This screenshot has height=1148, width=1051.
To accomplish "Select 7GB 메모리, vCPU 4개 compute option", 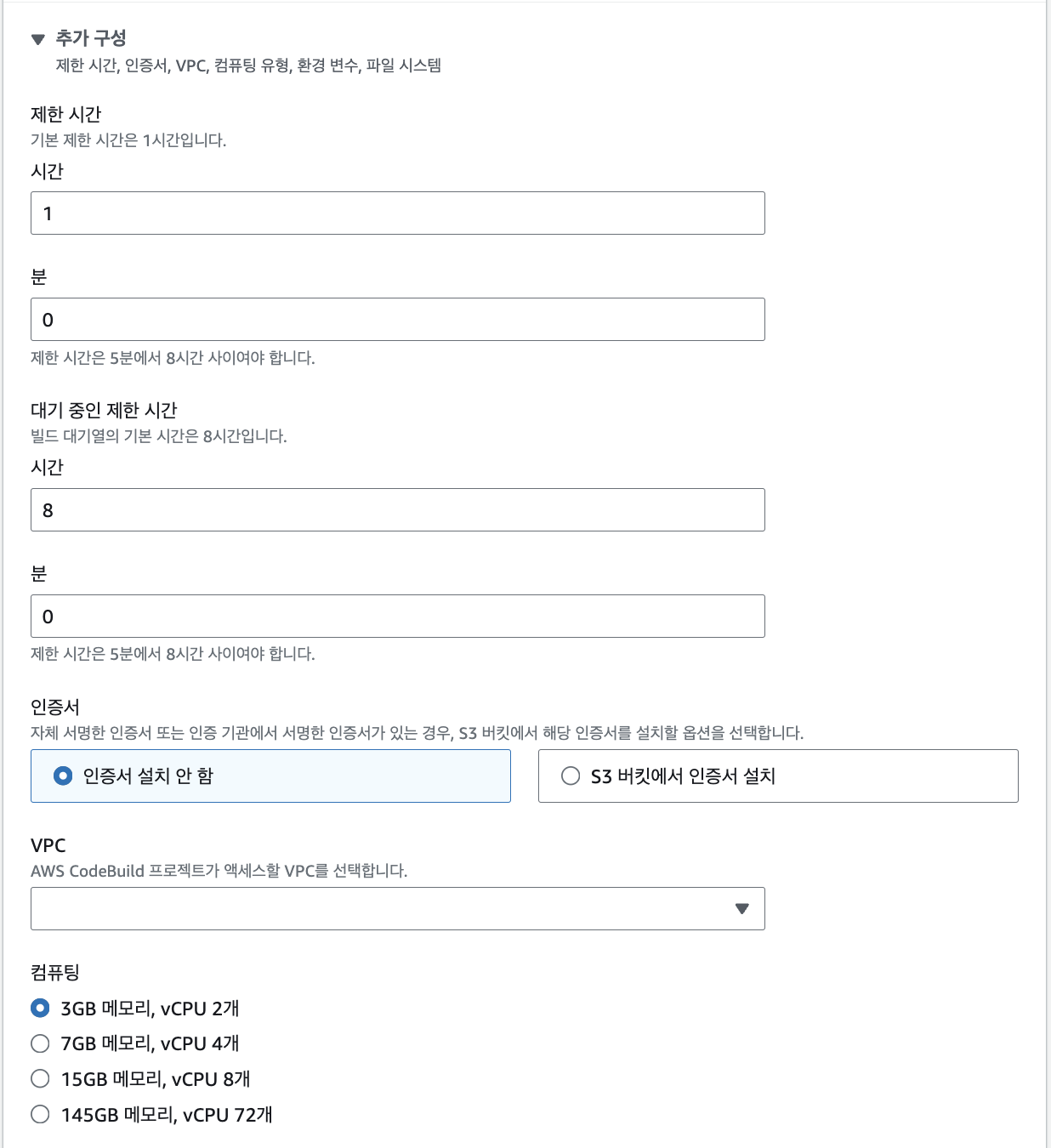I will [39, 1044].
